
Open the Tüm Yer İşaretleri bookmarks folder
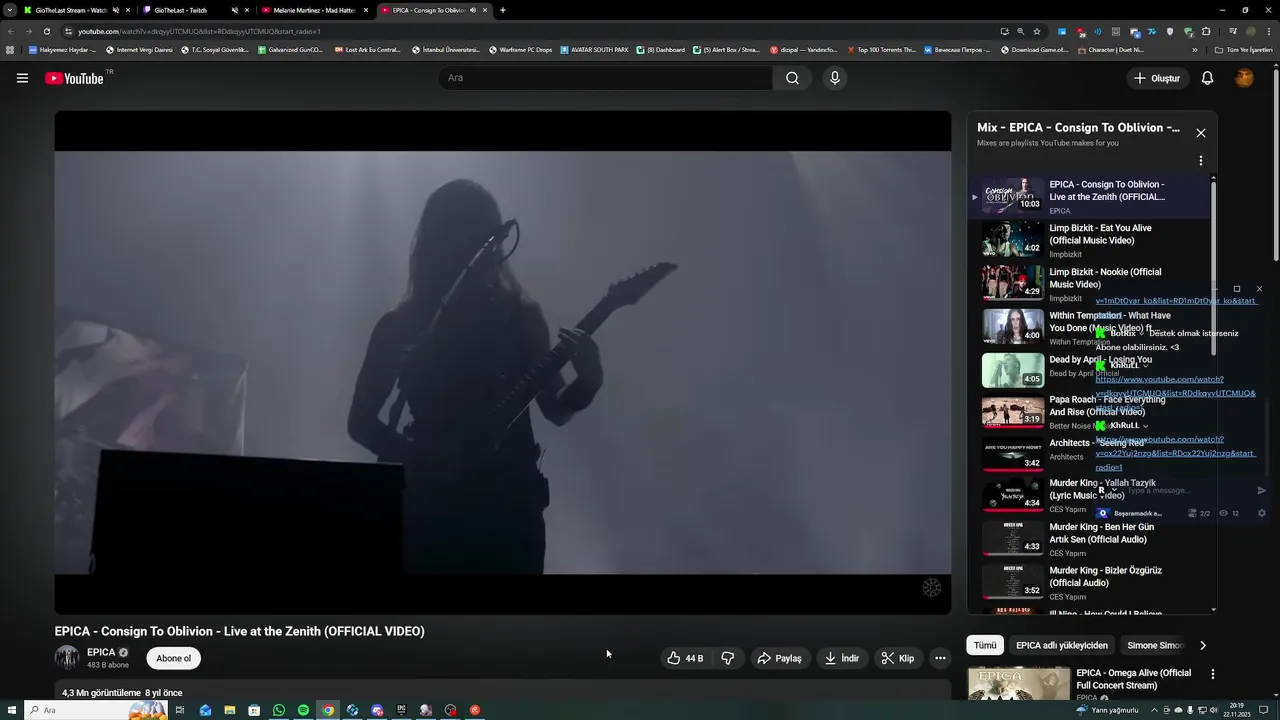tap(1243, 49)
